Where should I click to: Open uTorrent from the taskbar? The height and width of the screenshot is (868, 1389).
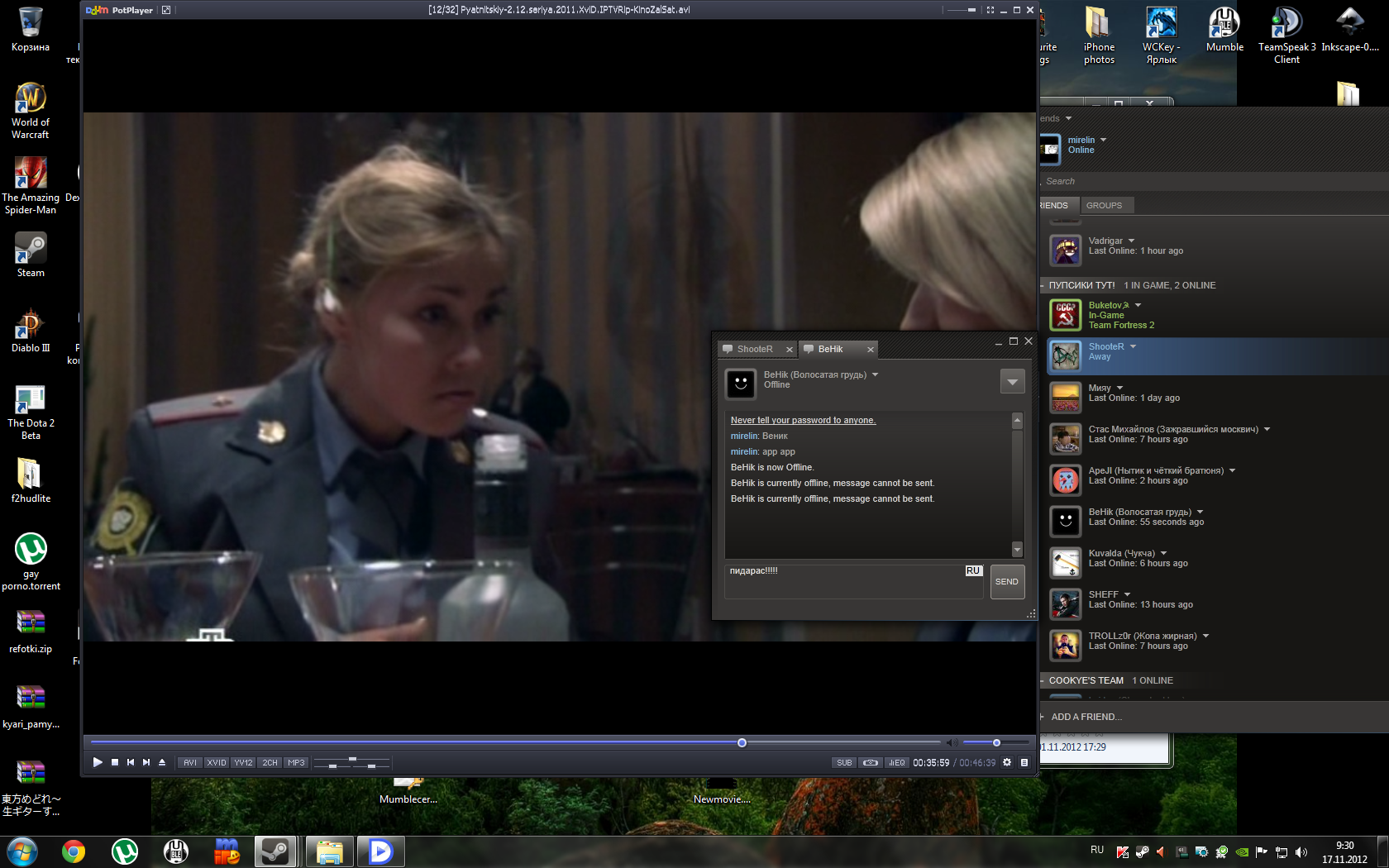(125, 851)
